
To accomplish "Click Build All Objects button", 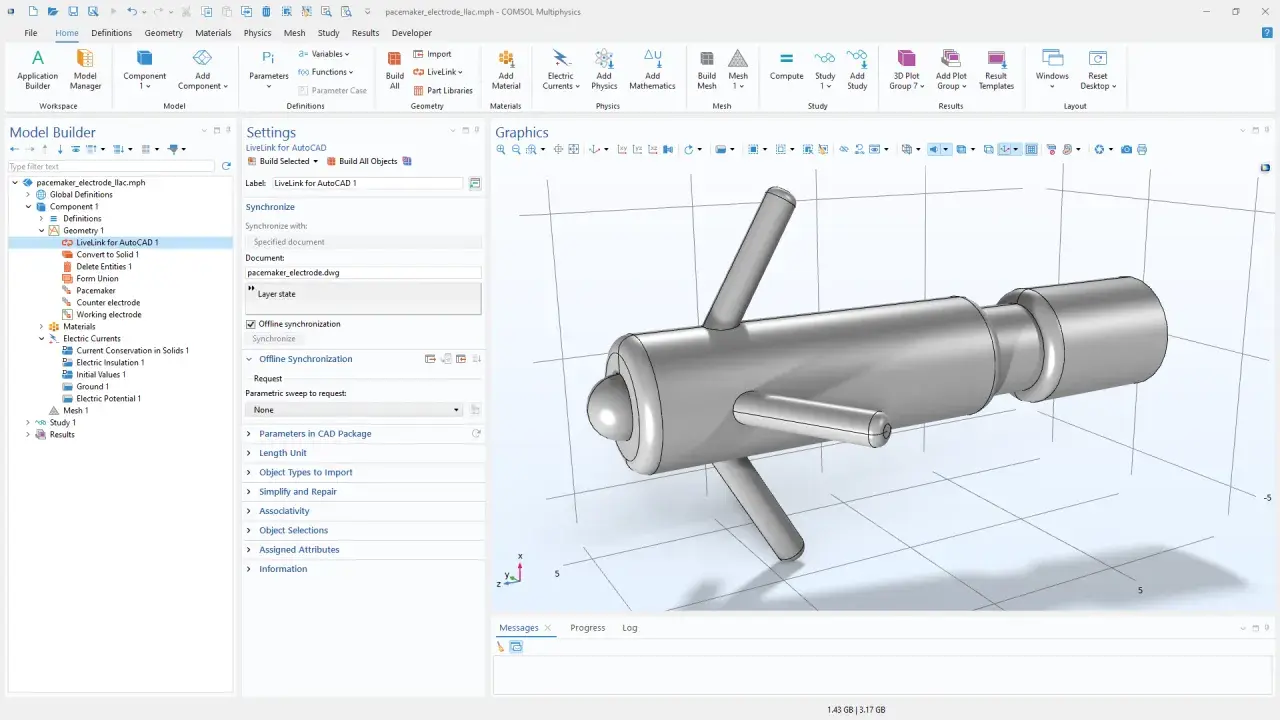I will [361, 161].
